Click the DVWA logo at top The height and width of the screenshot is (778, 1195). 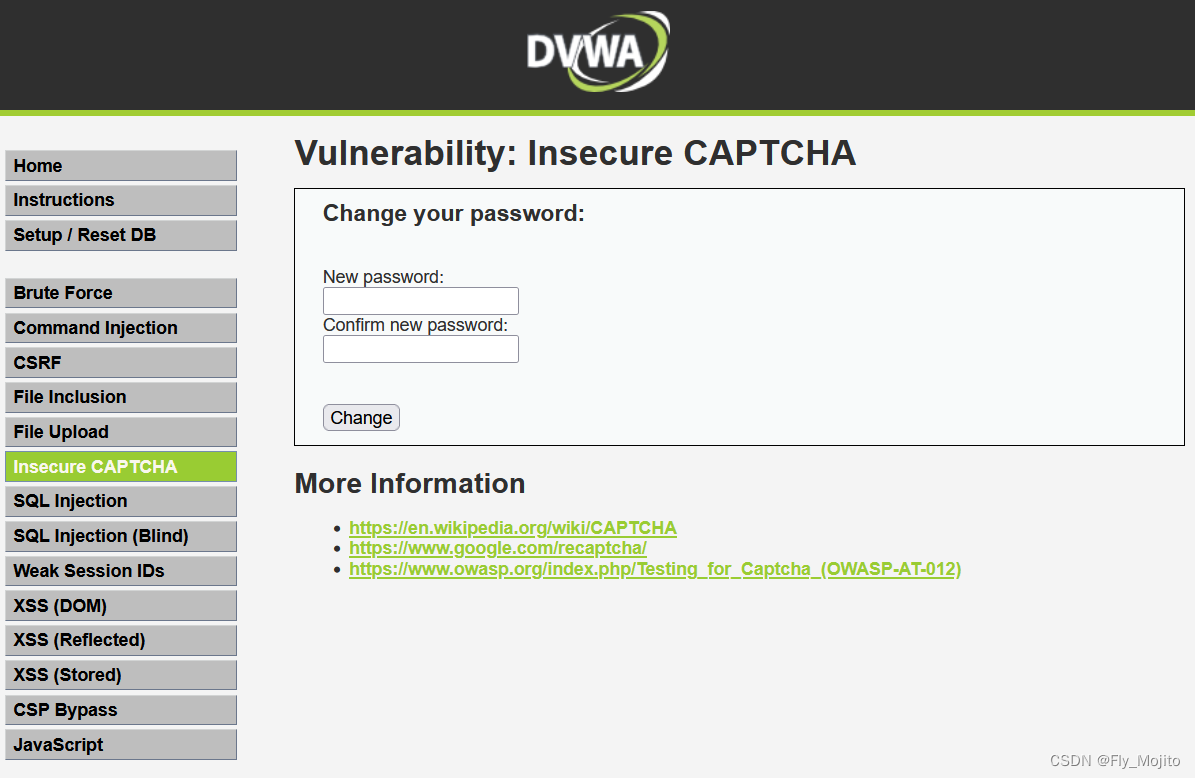click(x=596, y=52)
